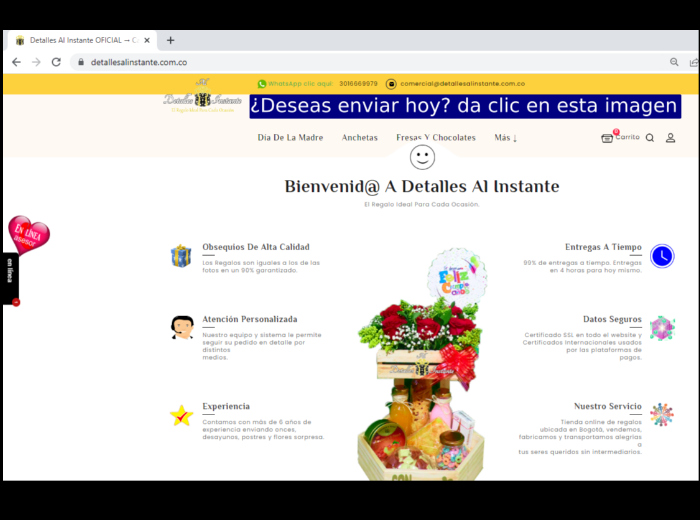
Task: Open Fresas Y Chocolates menu item
Action: click(x=436, y=137)
